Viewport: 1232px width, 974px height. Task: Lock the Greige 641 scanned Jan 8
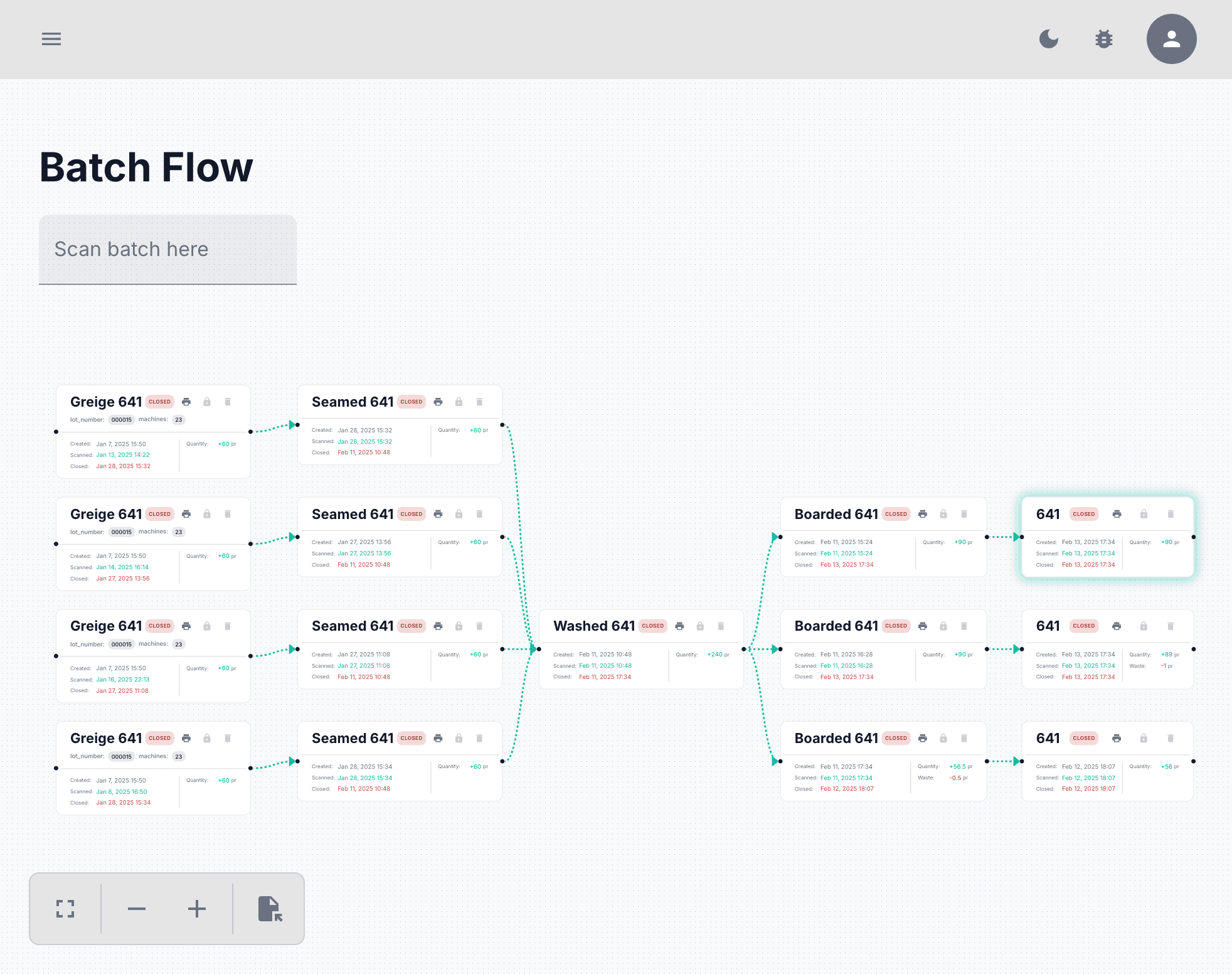(207, 738)
